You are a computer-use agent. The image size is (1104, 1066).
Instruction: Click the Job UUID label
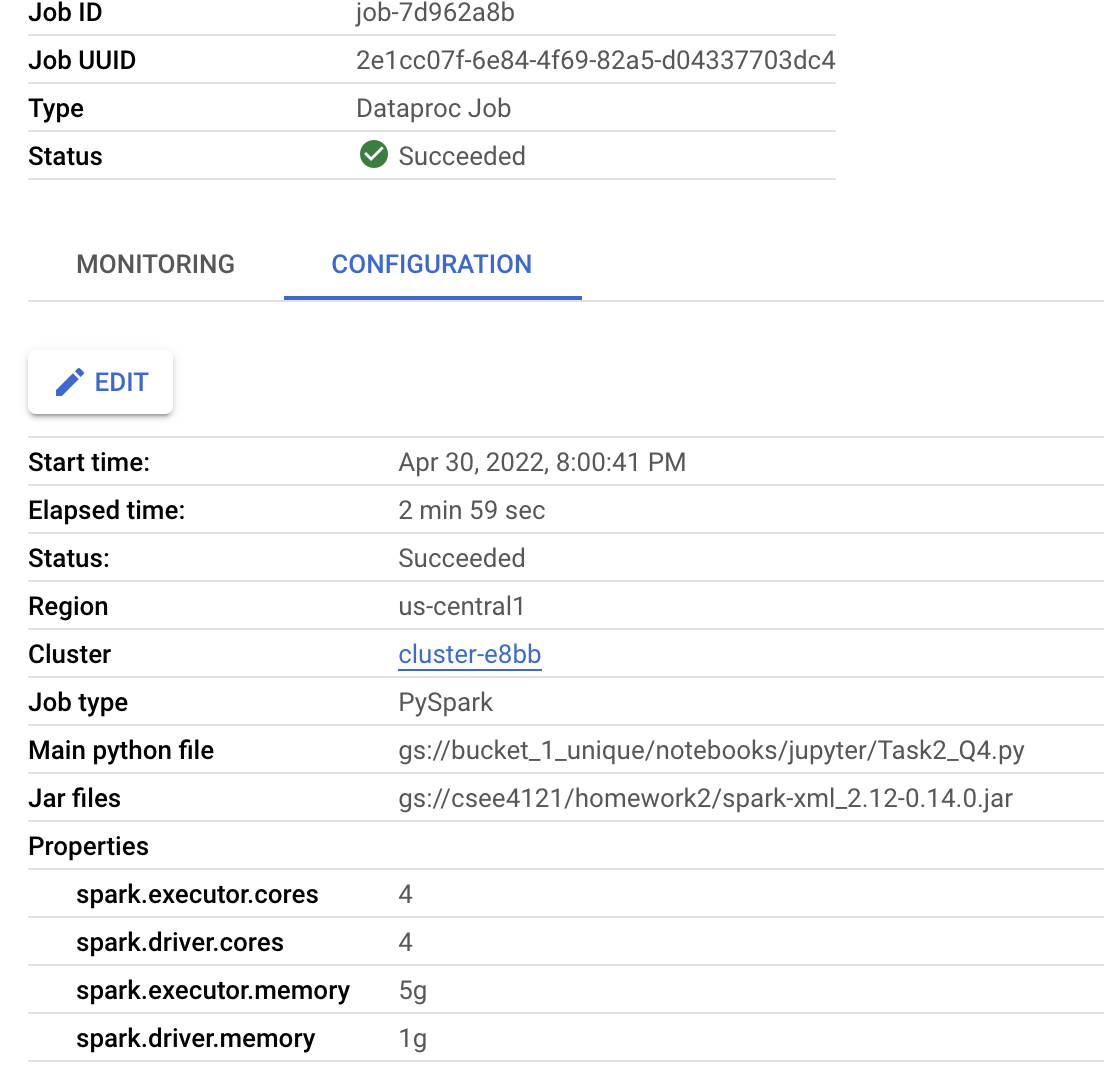coord(82,61)
